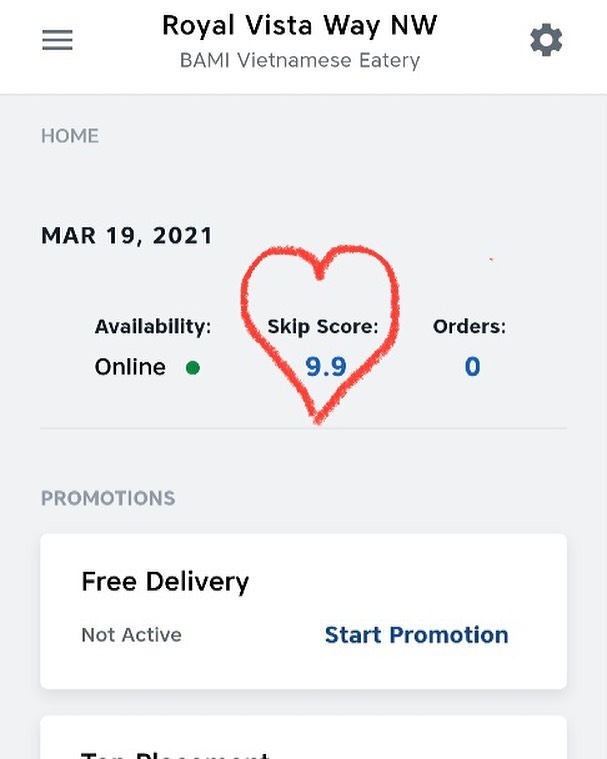
Task: Click the green Online status dot
Action: click(x=193, y=368)
